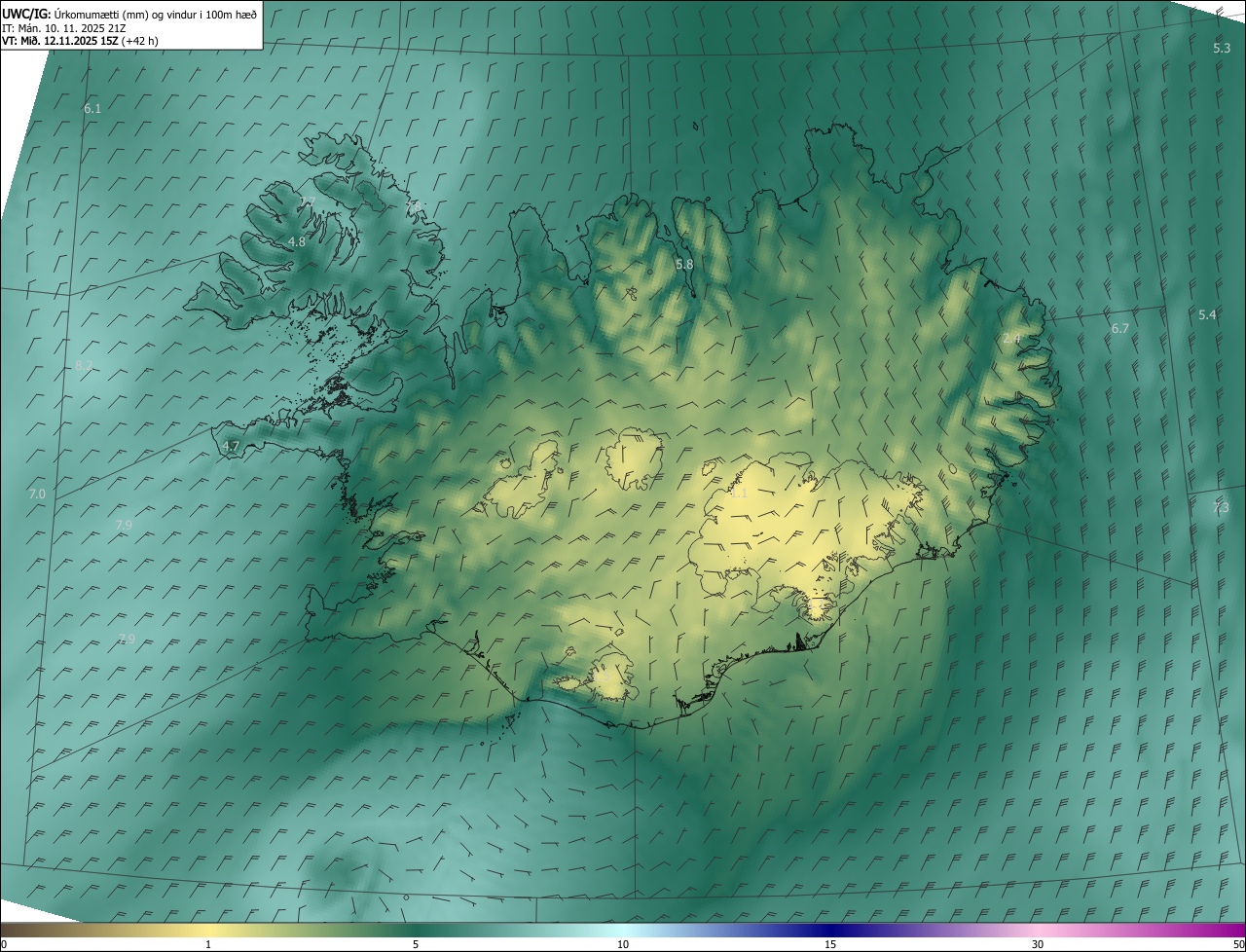The height and width of the screenshot is (952, 1246).
Task: Click the 6.1 precipitation value label
Action: coord(92,109)
